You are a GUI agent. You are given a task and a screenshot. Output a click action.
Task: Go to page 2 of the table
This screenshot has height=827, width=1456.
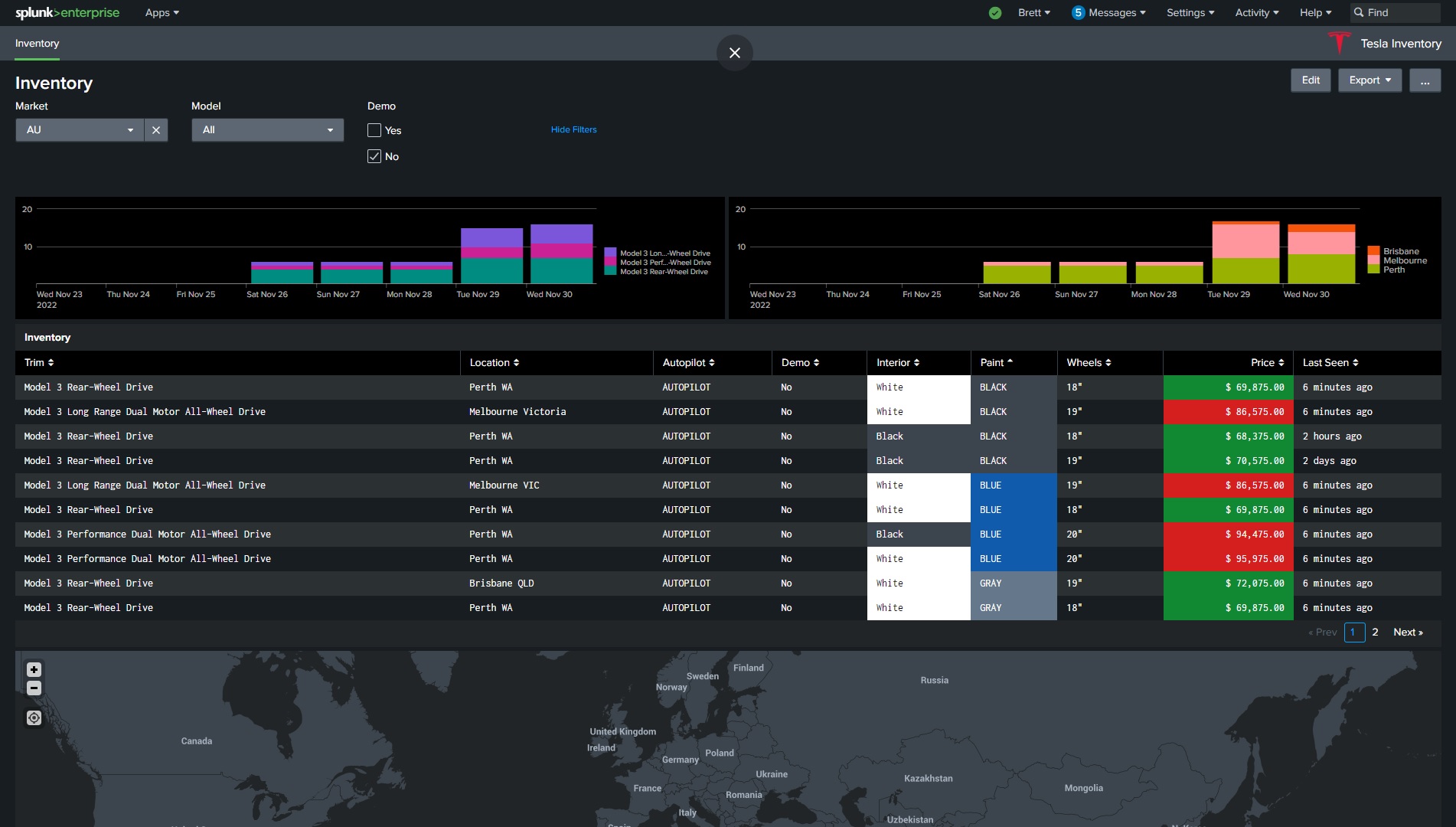pos(1375,633)
